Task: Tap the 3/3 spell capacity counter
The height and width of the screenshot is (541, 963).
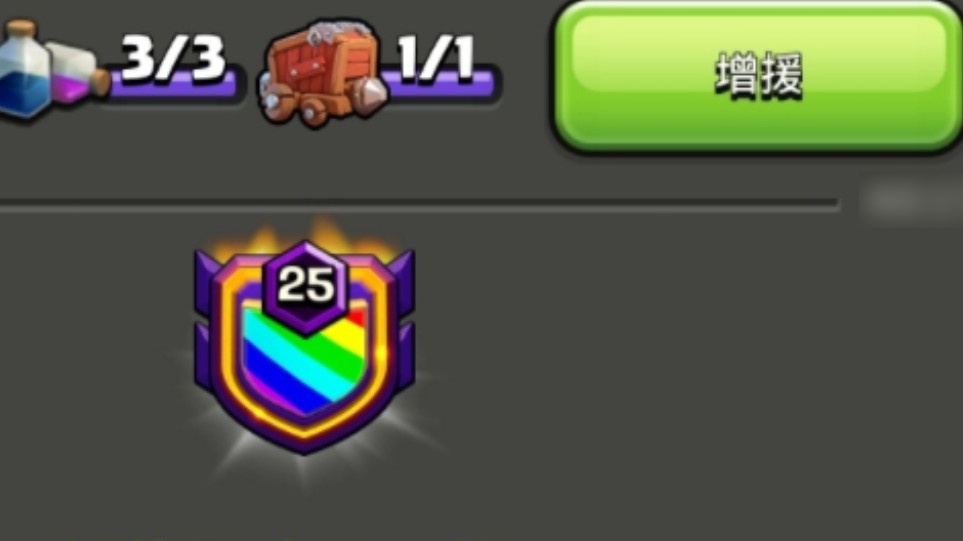Action: pyautogui.click(x=173, y=57)
